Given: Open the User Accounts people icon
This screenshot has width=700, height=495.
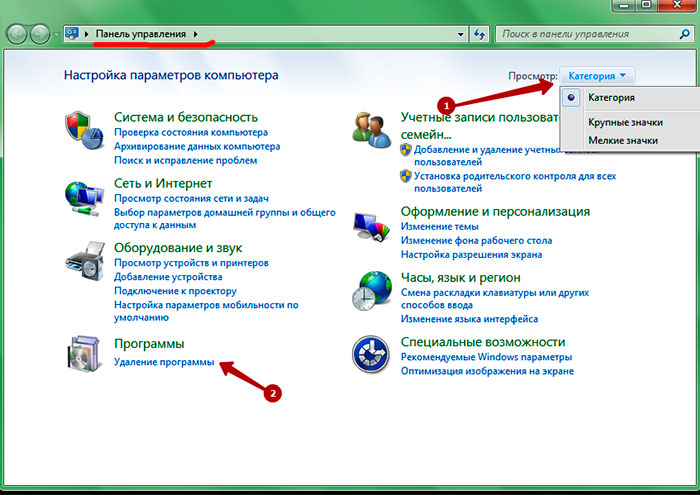Looking at the screenshot, I should 371,130.
